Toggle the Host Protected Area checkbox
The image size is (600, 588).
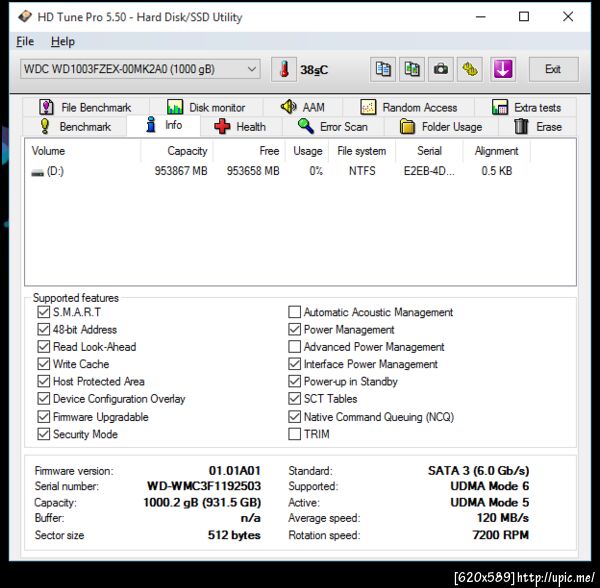[x=44, y=381]
